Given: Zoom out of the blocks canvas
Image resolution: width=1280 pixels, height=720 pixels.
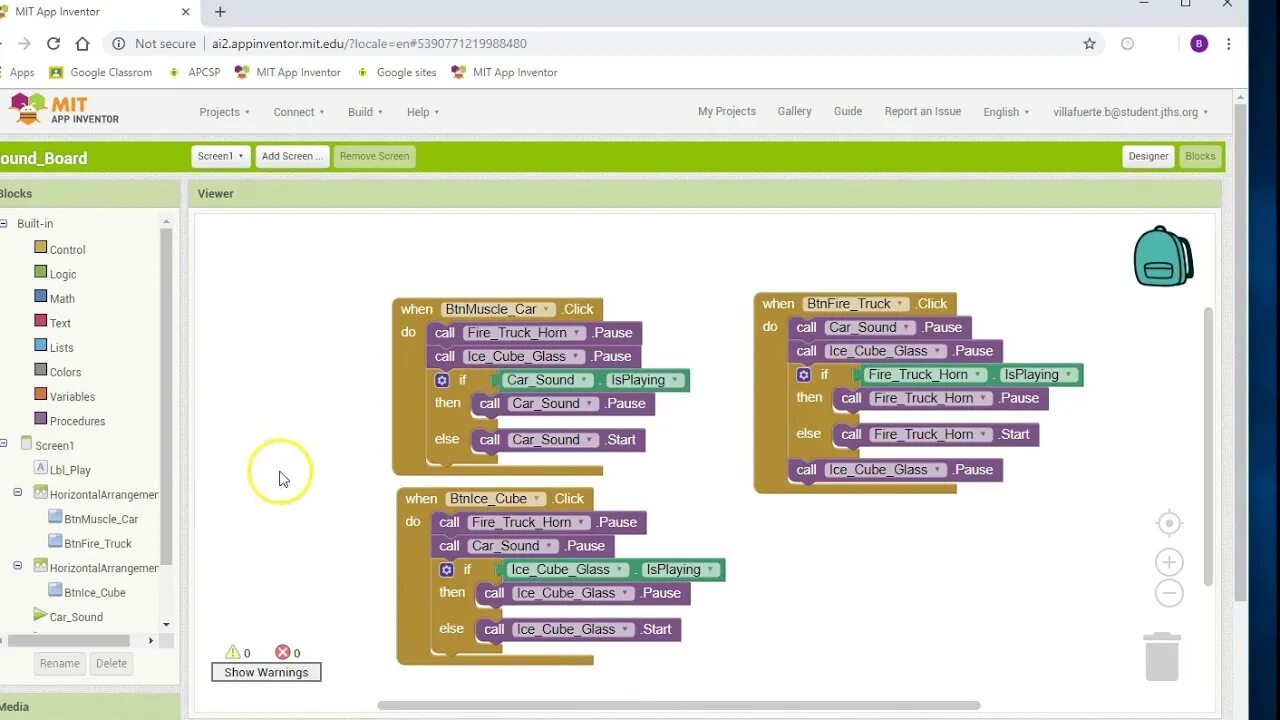Looking at the screenshot, I should [x=1169, y=592].
